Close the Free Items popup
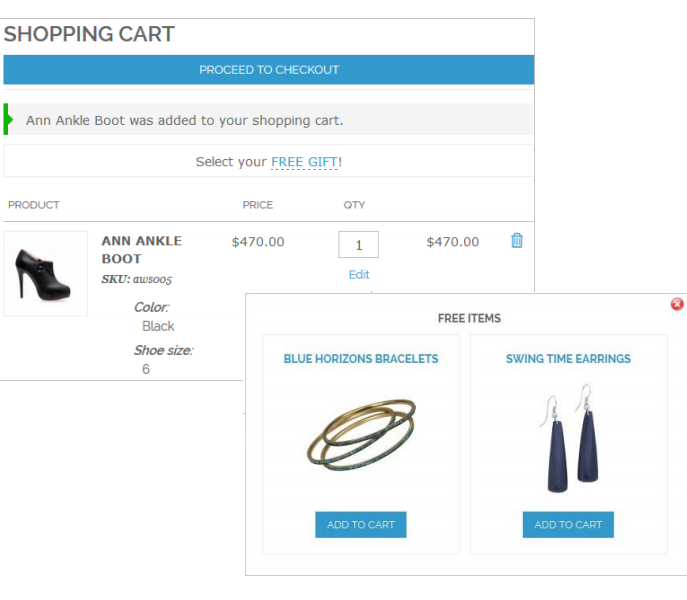 (x=677, y=303)
